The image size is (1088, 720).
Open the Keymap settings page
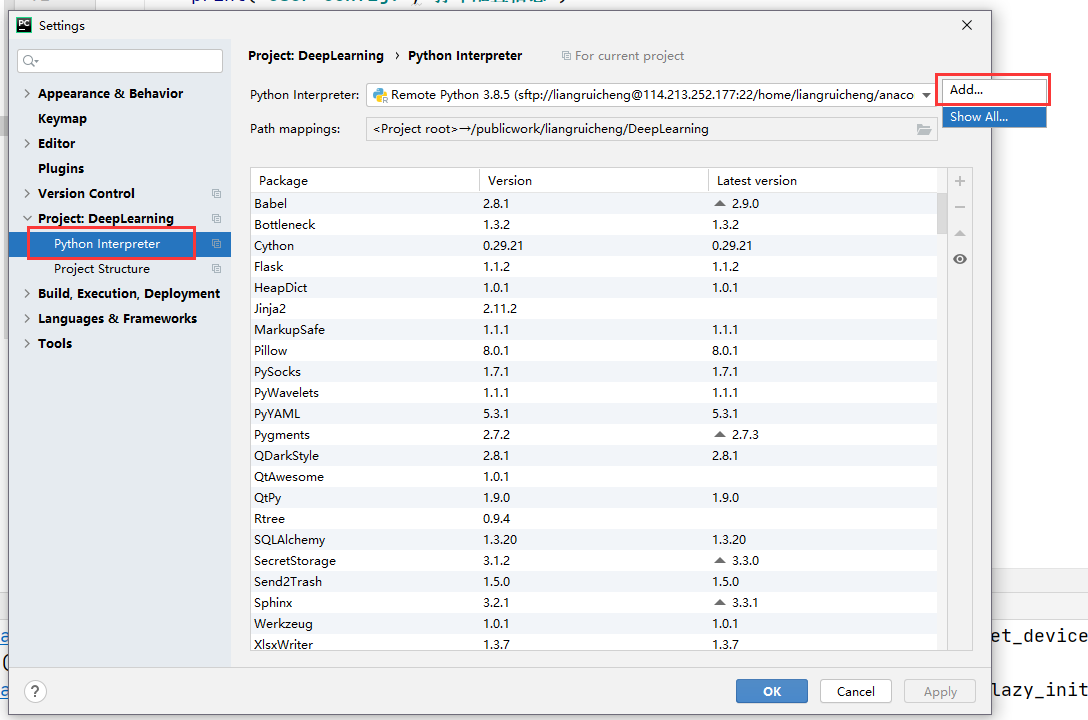62,119
